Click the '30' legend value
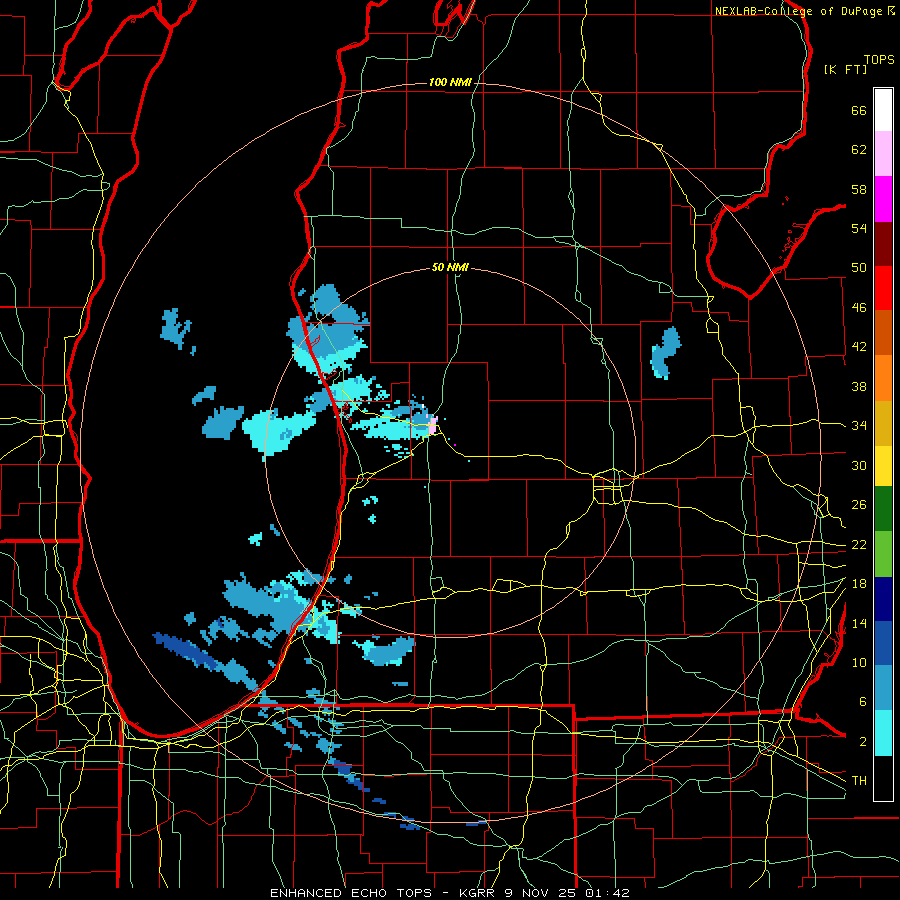900x900 pixels. click(x=859, y=465)
